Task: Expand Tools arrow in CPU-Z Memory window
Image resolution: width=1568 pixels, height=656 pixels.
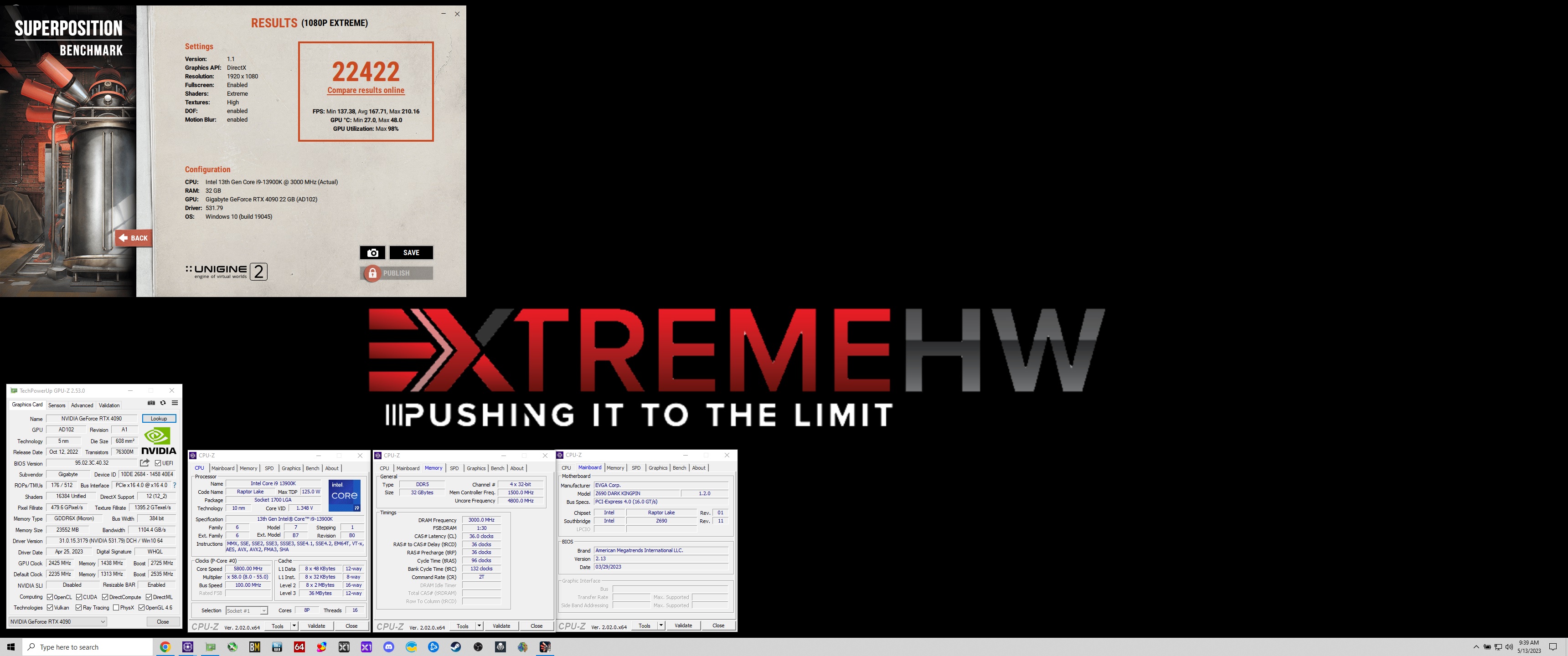Action: [480, 625]
